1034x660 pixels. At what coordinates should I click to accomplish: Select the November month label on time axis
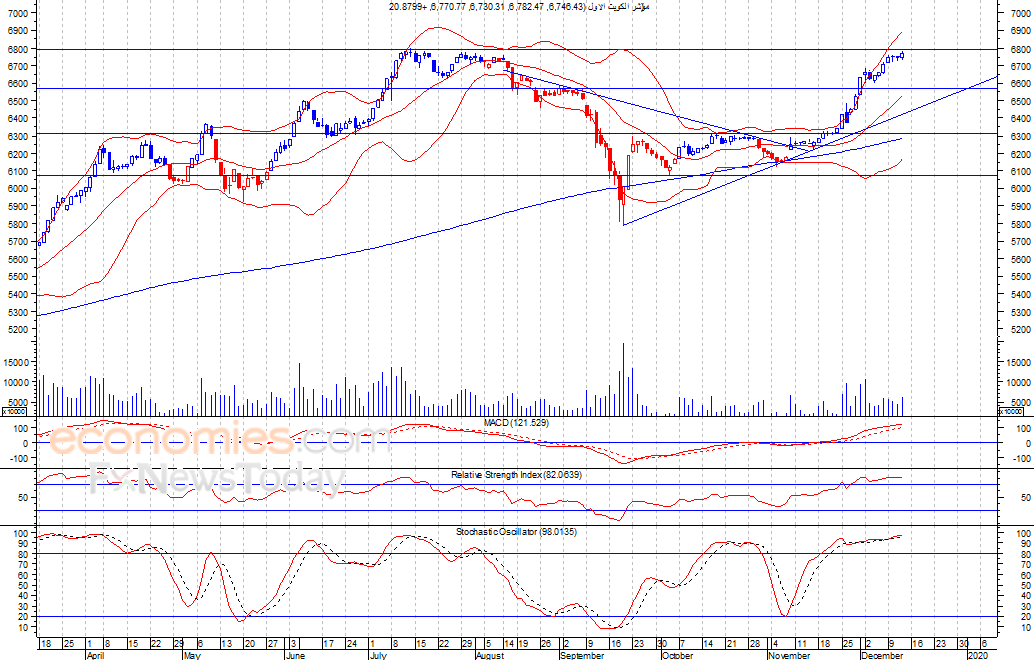pyautogui.click(x=789, y=655)
